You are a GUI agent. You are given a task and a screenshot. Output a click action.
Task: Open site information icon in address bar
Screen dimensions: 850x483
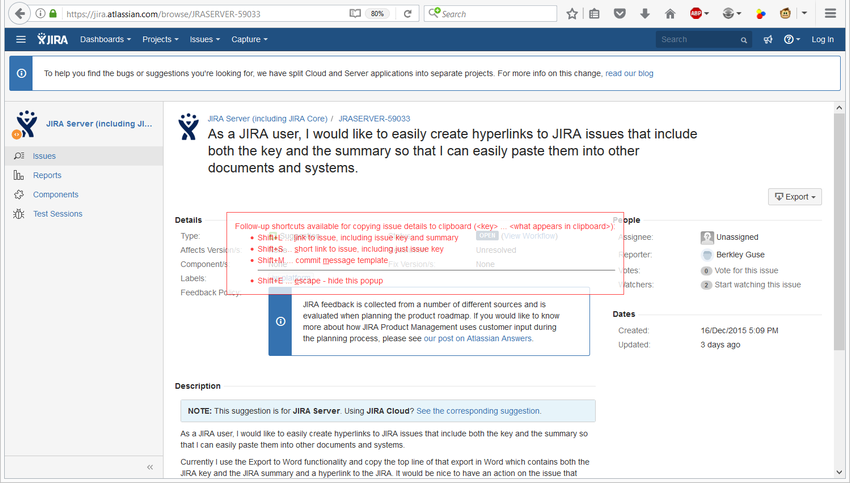point(41,14)
